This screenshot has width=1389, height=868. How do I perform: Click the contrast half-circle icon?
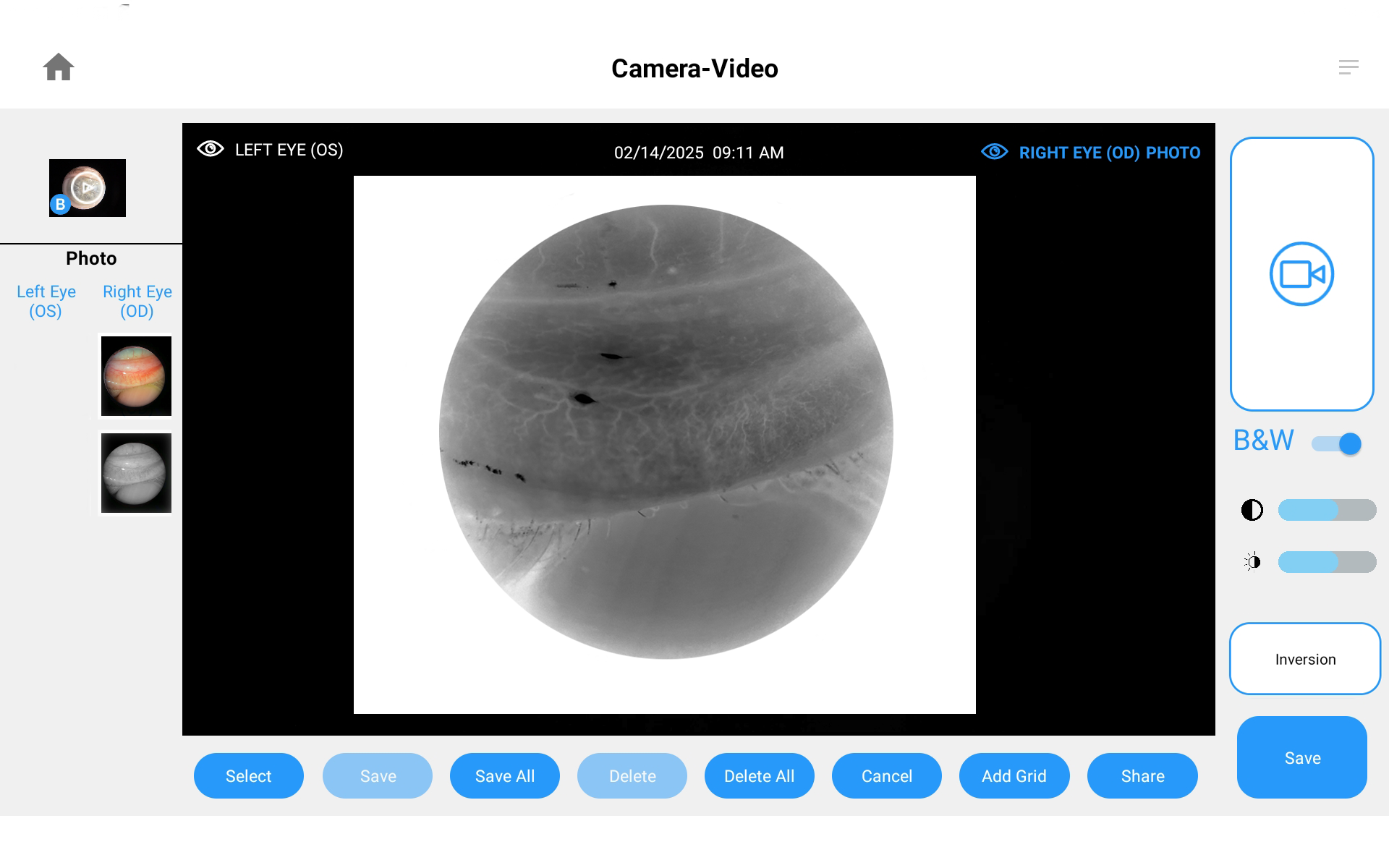tap(1252, 510)
